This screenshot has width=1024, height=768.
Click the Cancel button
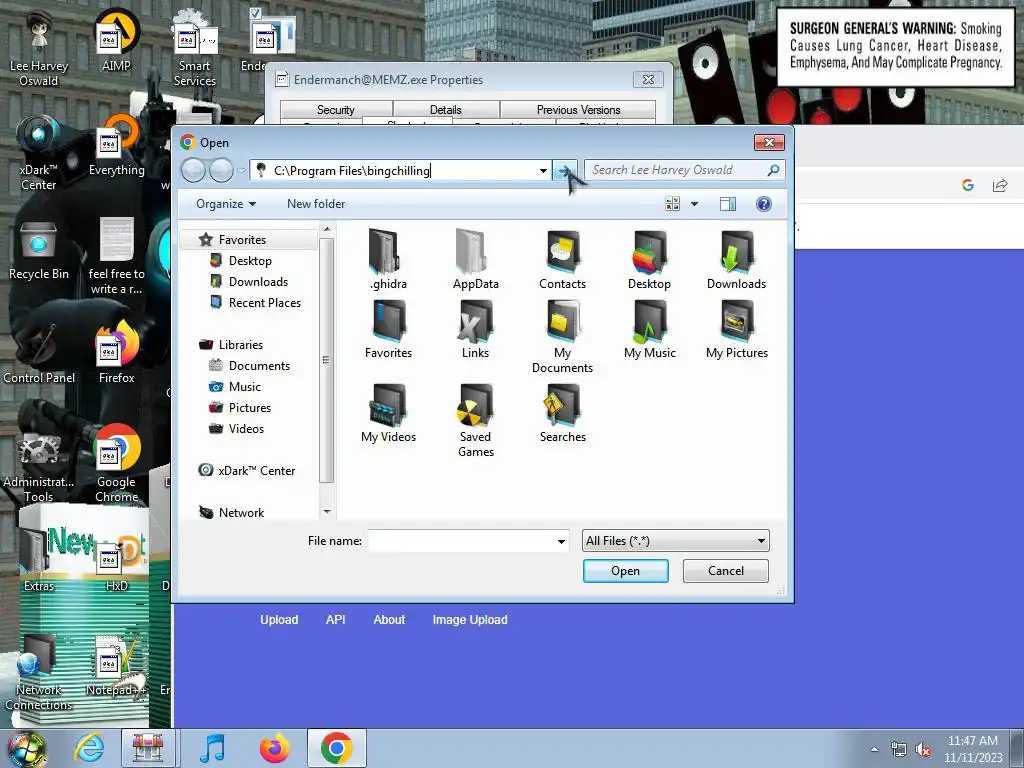[x=726, y=571]
